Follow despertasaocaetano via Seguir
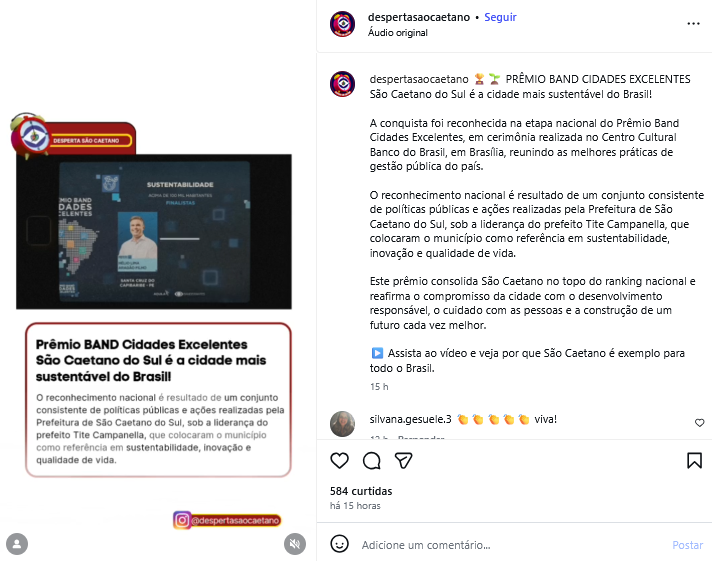 [500, 17]
